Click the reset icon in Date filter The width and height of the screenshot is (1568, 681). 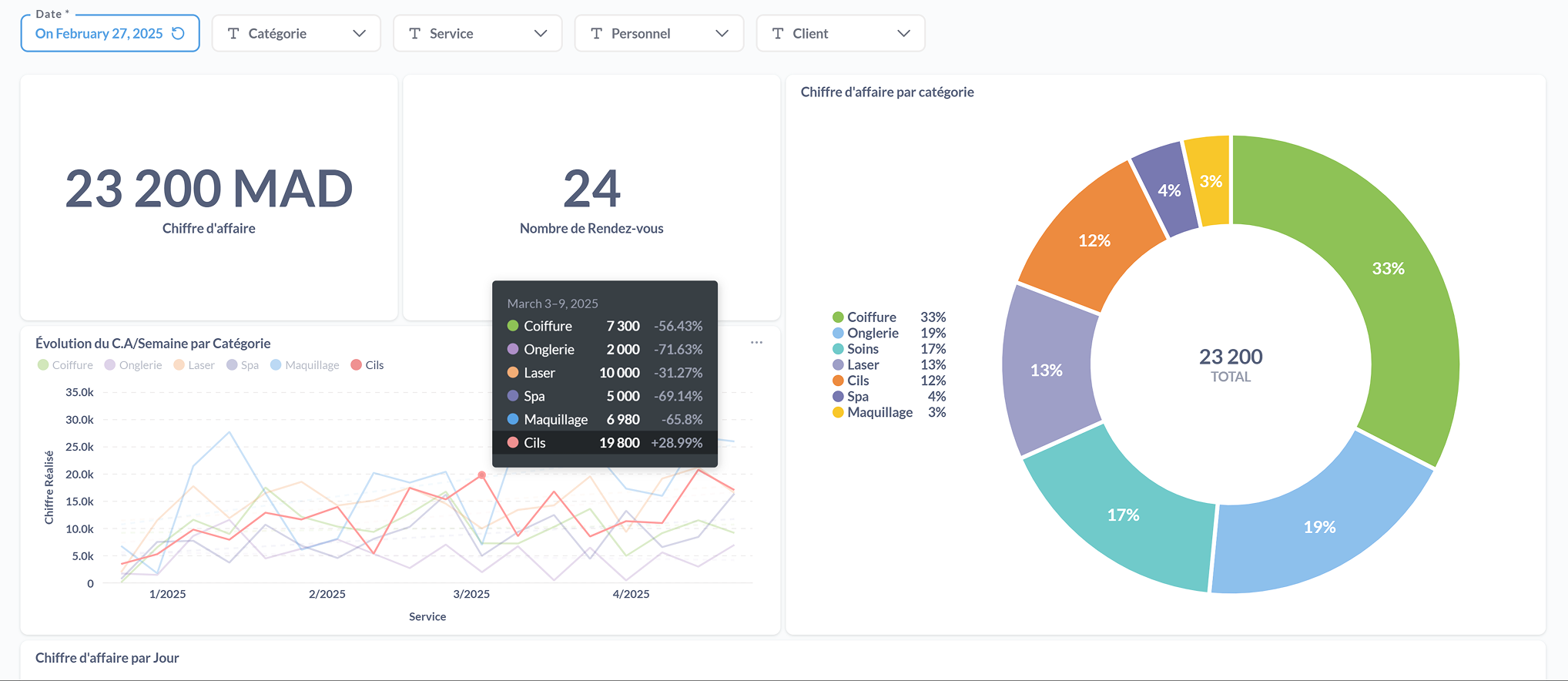point(178,33)
